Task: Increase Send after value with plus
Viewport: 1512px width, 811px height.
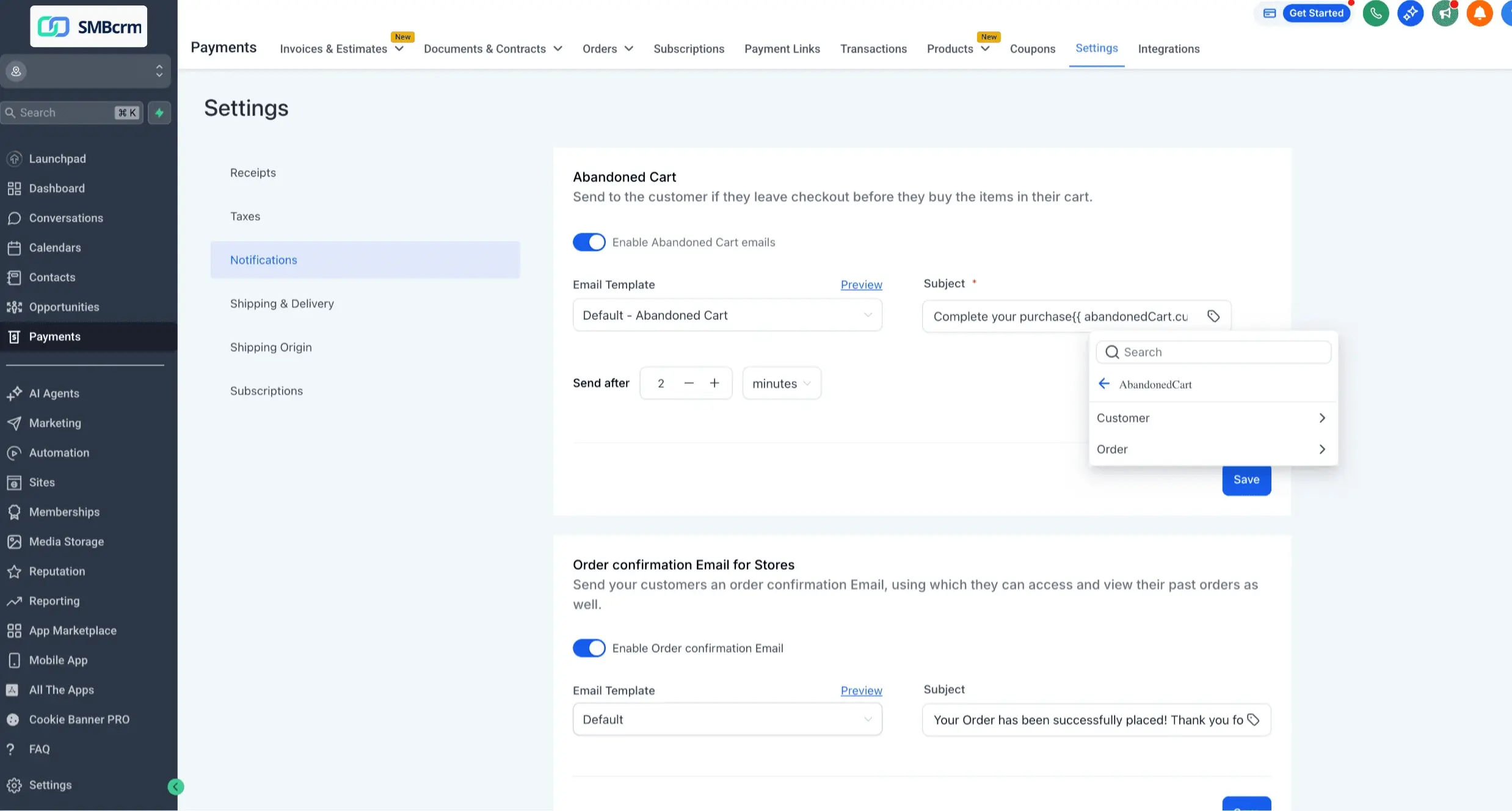Action: tap(714, 383)
